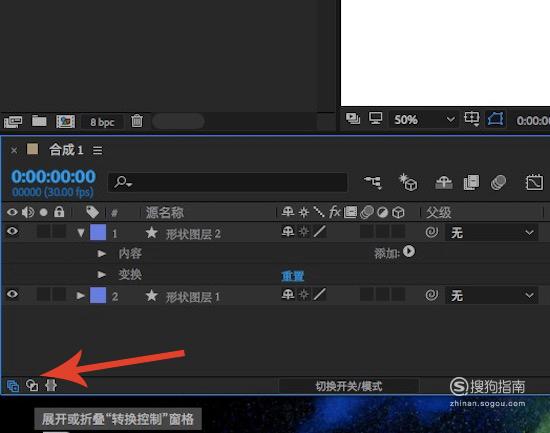
Task: Click the parent pick whip of 形状图层 2
Action: (431, 232)
